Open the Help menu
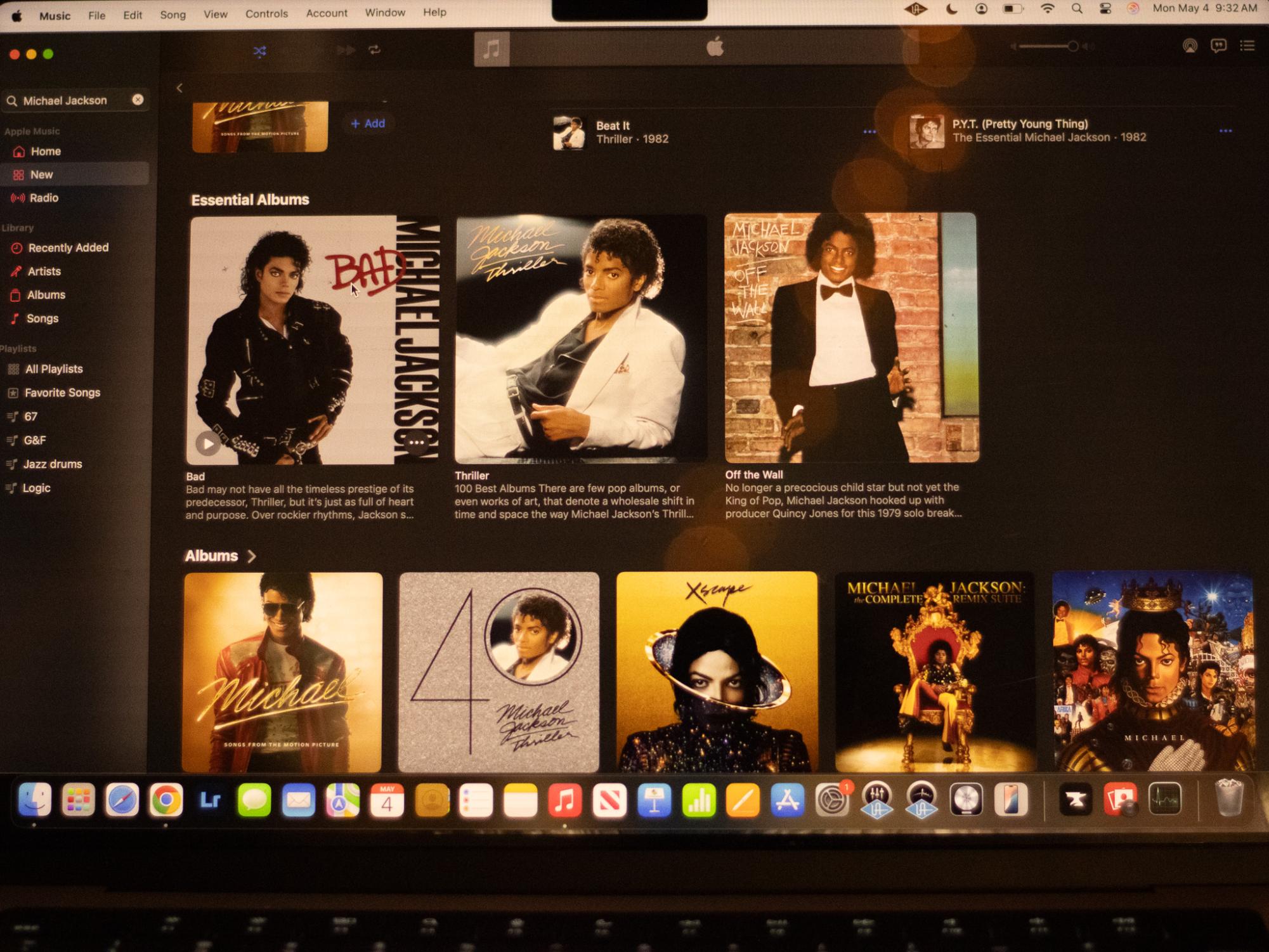The image size is (1269, 952). tap(434, 12)
